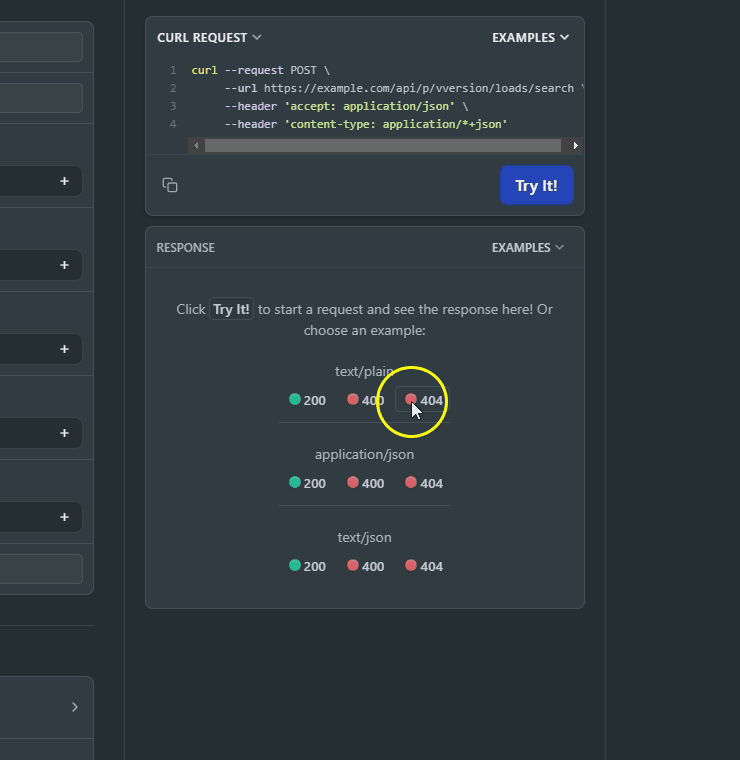Select text/json 400 example

pos(365,566)
